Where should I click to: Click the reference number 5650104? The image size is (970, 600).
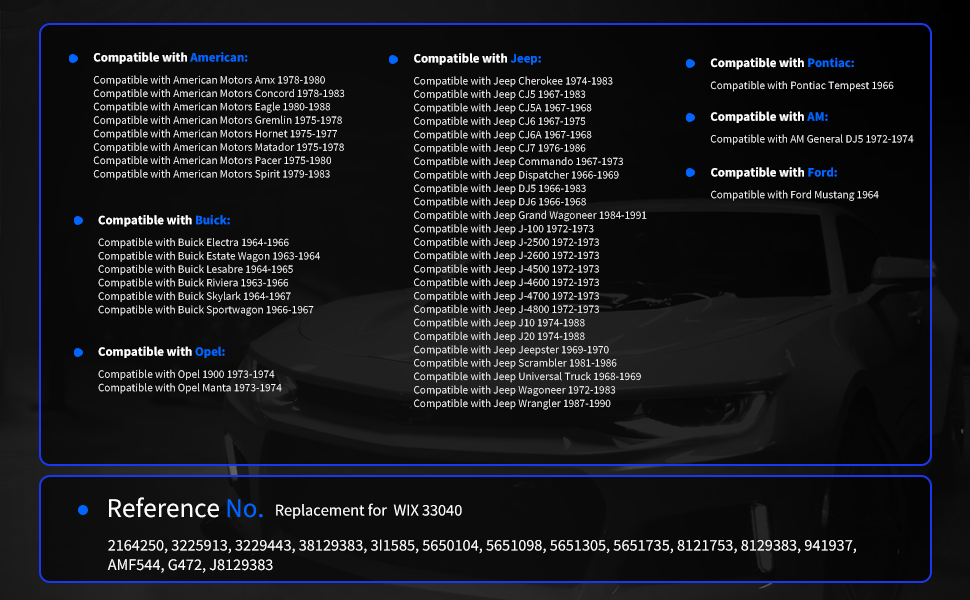pos(450,546)
